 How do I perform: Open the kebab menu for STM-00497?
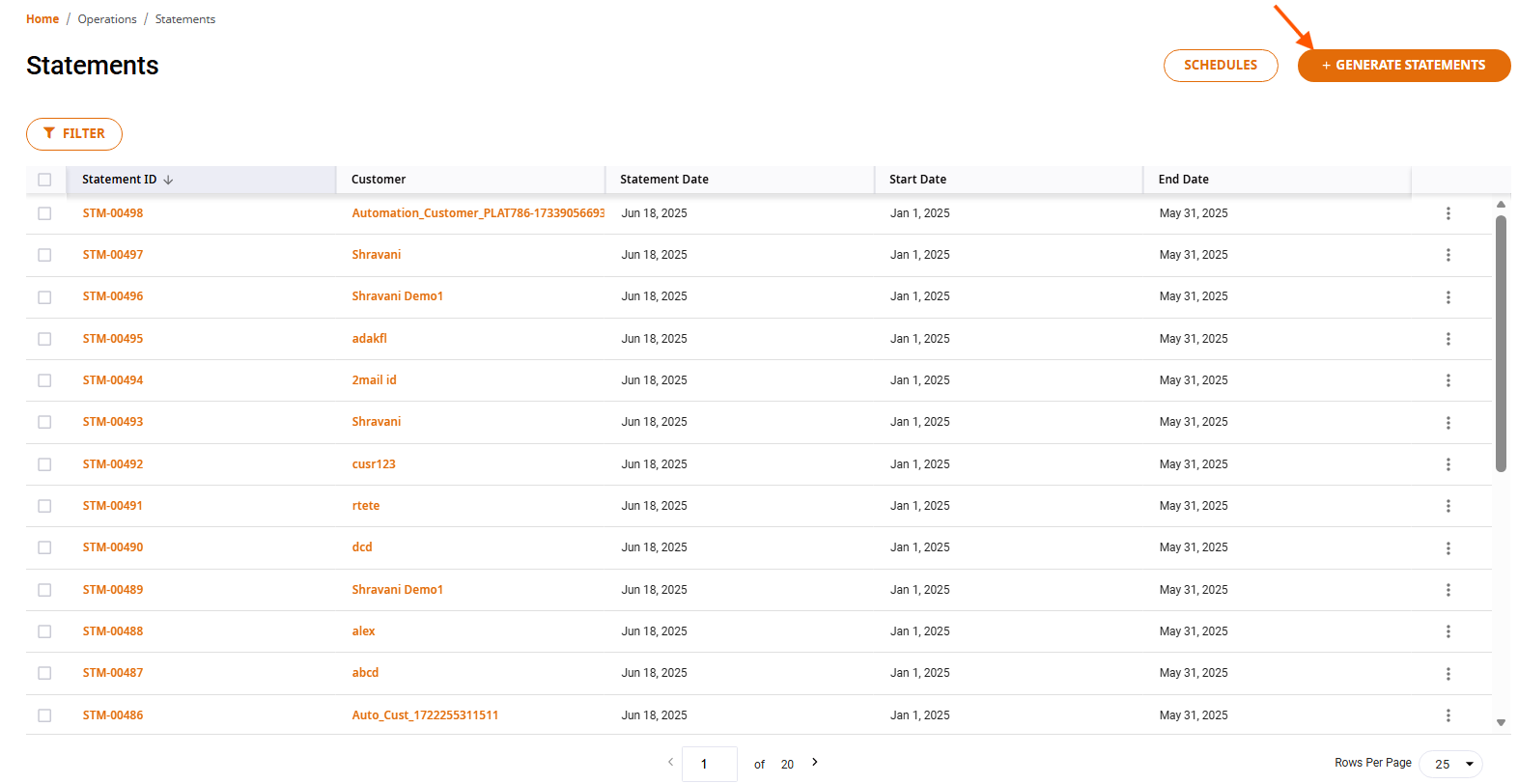1448,255
